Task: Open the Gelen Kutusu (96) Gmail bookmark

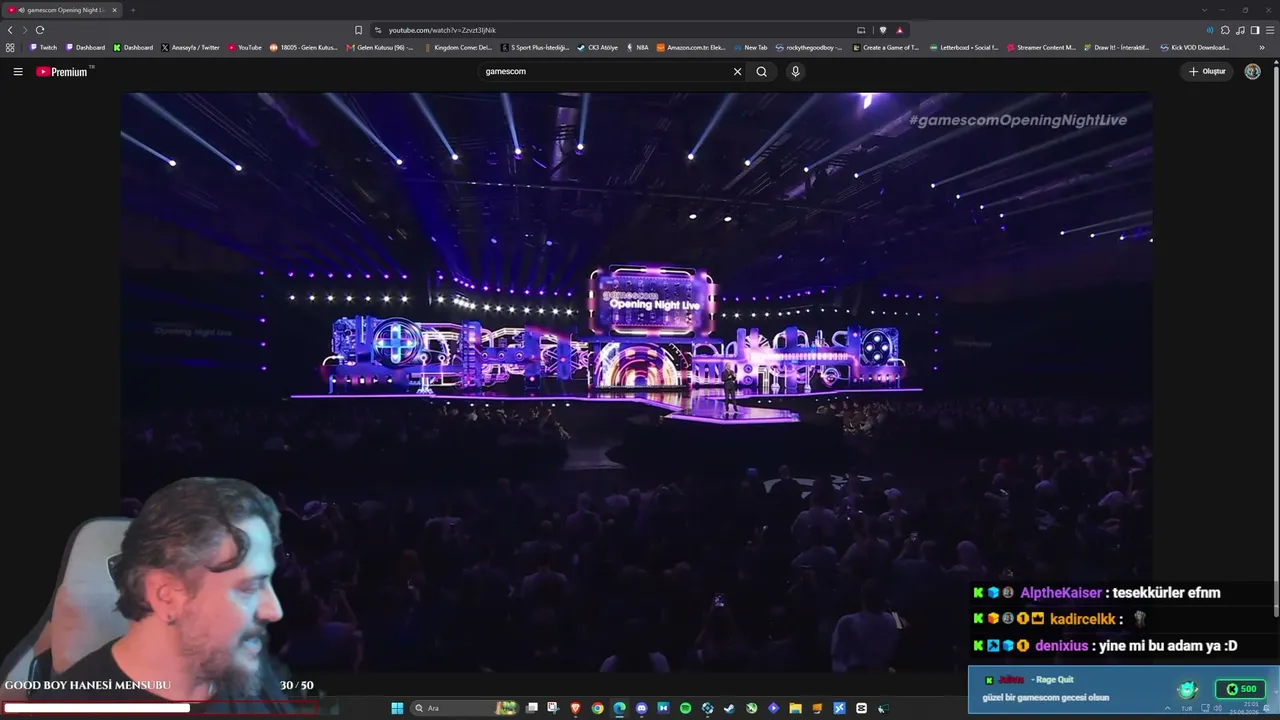Action: coord(380,47)
